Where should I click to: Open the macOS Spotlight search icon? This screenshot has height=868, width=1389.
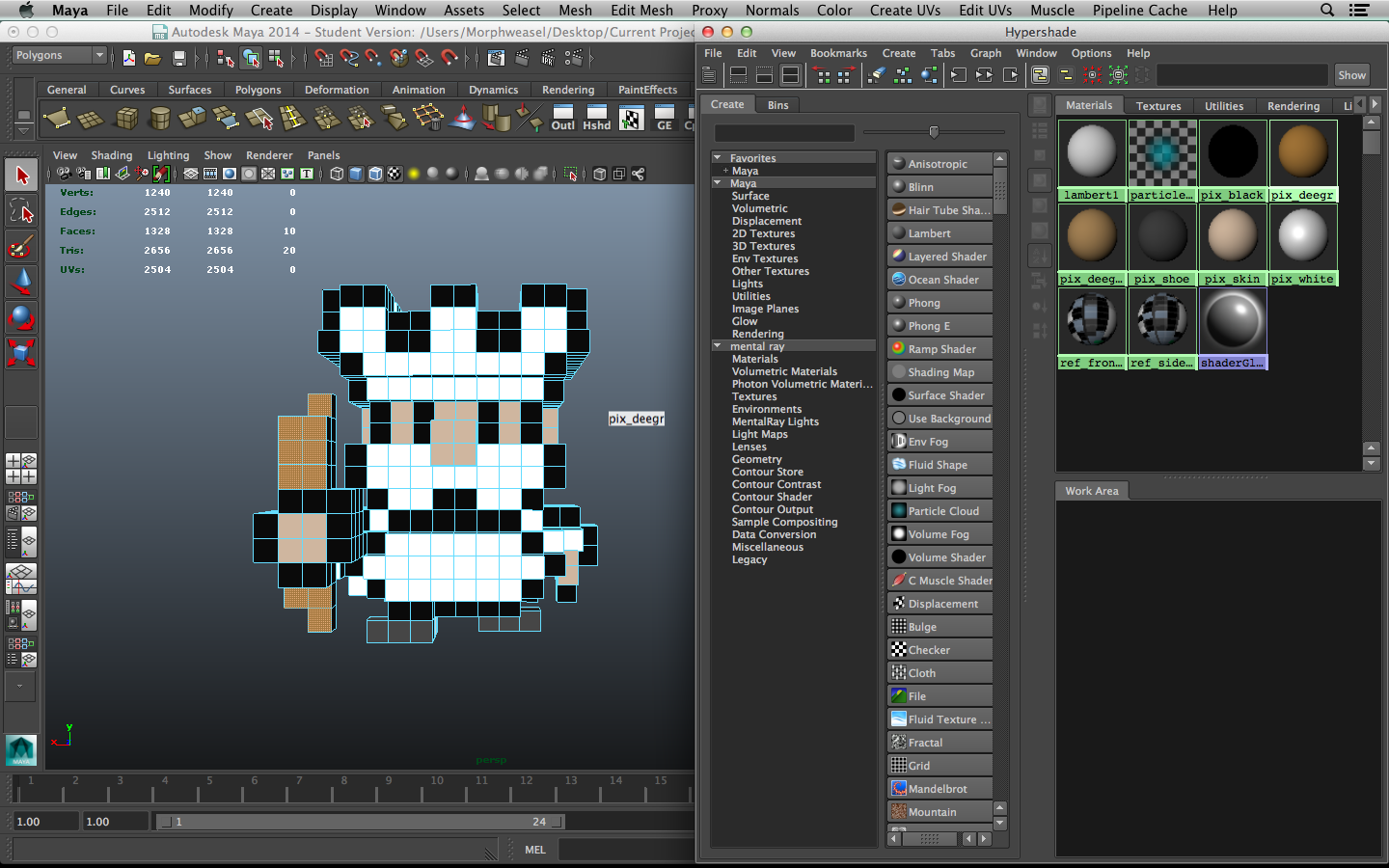coord(1327,10)
